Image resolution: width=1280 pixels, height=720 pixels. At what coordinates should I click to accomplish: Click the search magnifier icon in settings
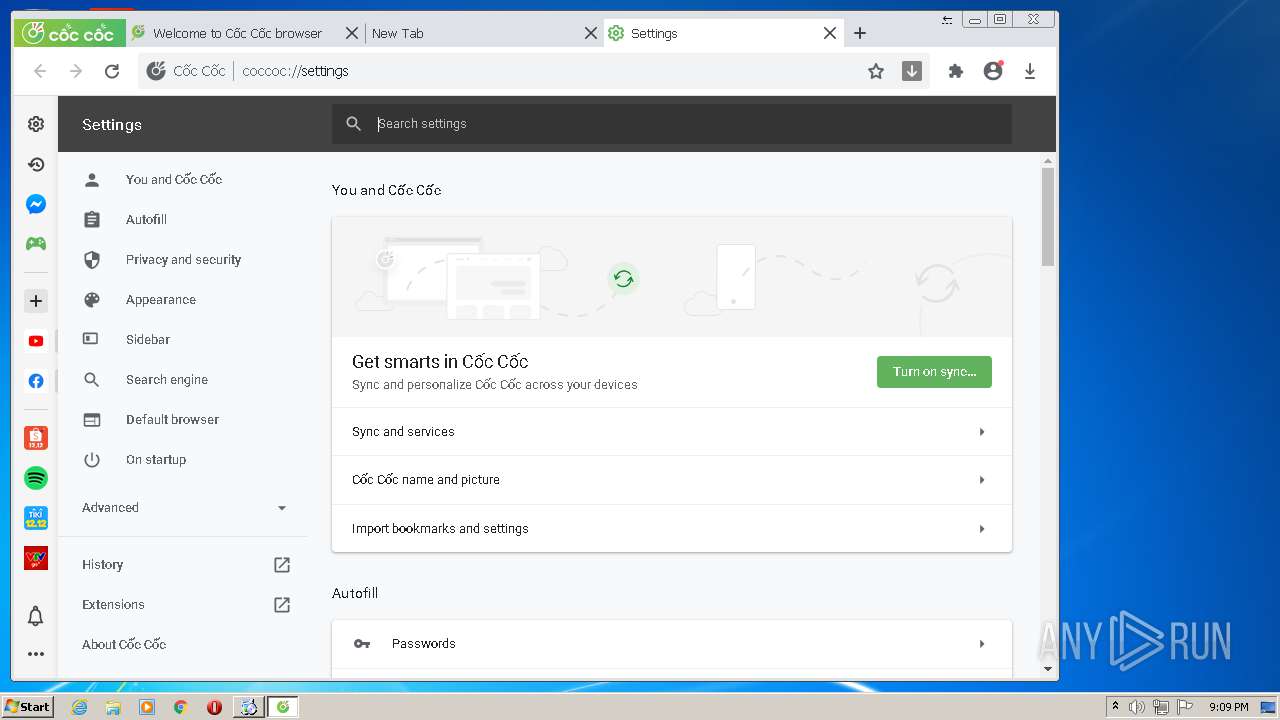coord(353,124)
